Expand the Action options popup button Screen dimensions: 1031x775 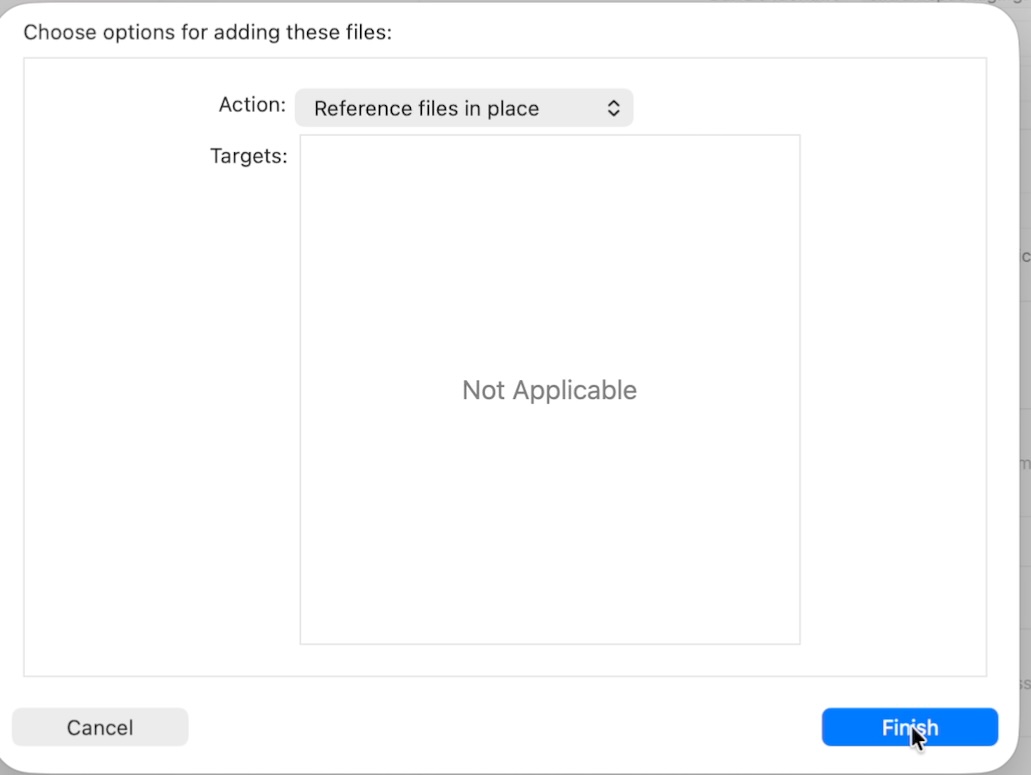463,109
